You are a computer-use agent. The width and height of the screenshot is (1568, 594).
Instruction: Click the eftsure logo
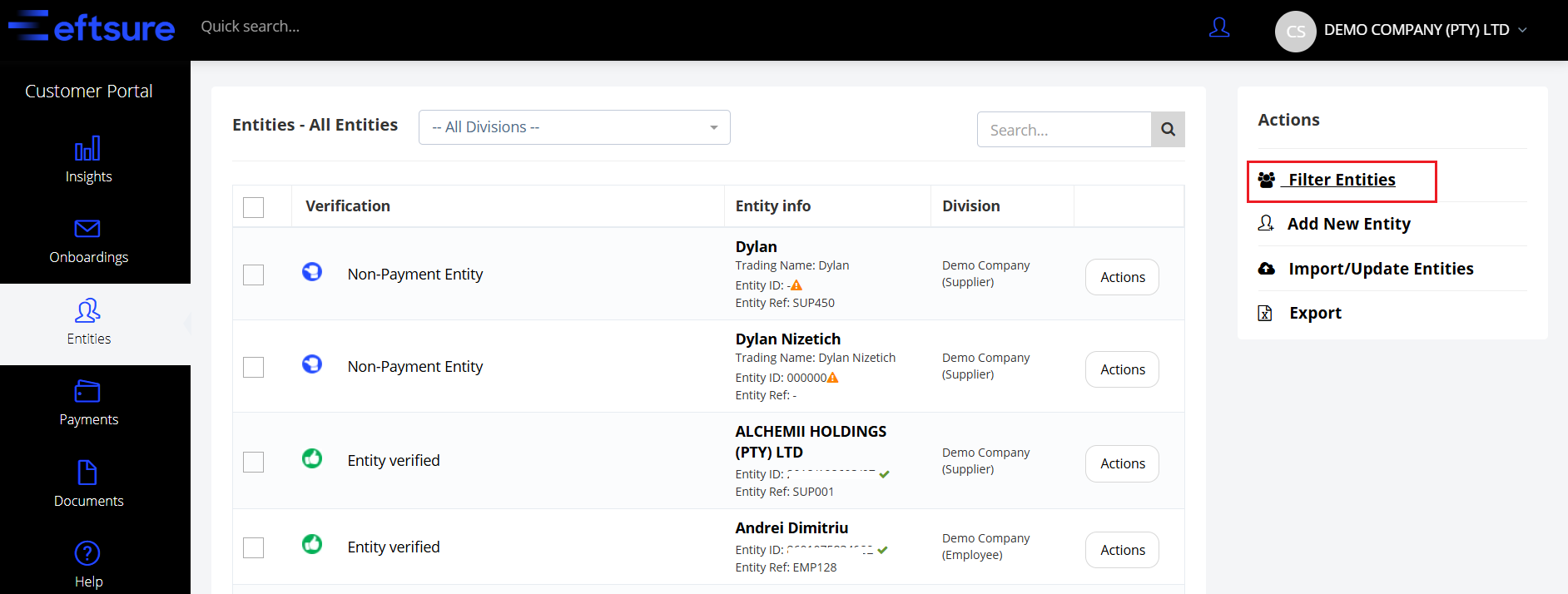pyautogui.click(x=92, y=27)
